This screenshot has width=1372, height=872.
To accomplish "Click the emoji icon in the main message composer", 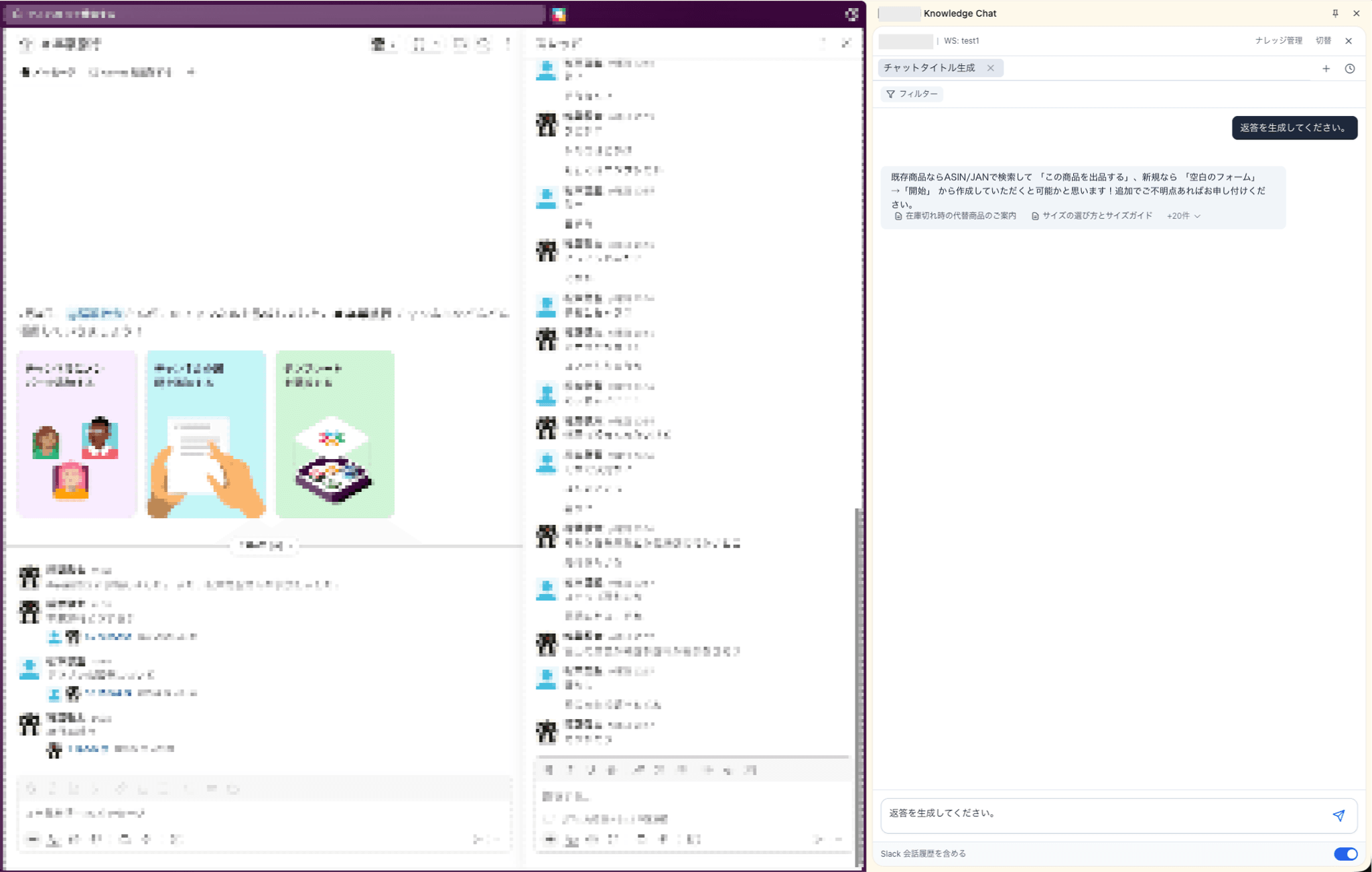I will coord(73,838).
